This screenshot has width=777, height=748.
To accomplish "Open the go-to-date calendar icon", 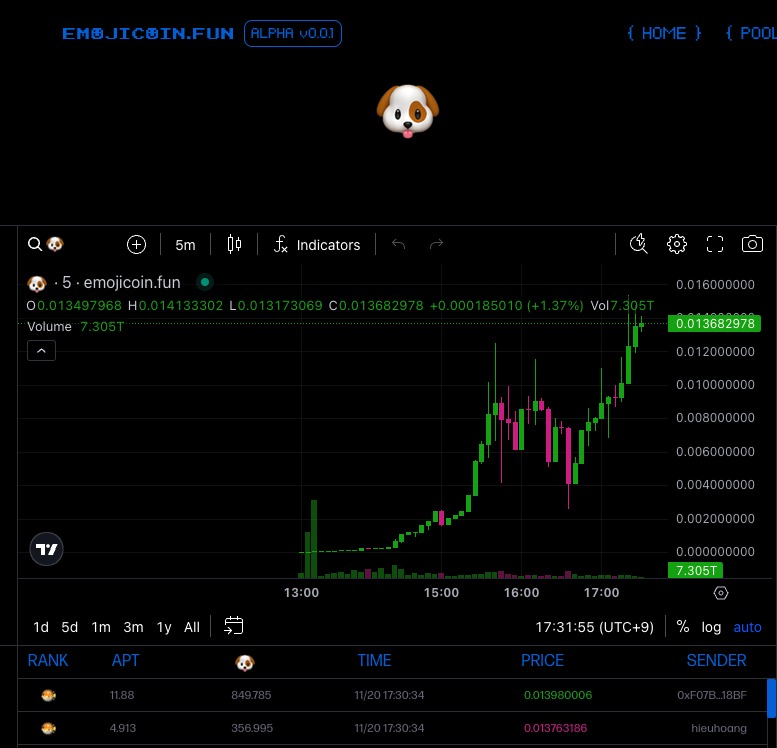I will pyautogui.click(x=233, y=626).
